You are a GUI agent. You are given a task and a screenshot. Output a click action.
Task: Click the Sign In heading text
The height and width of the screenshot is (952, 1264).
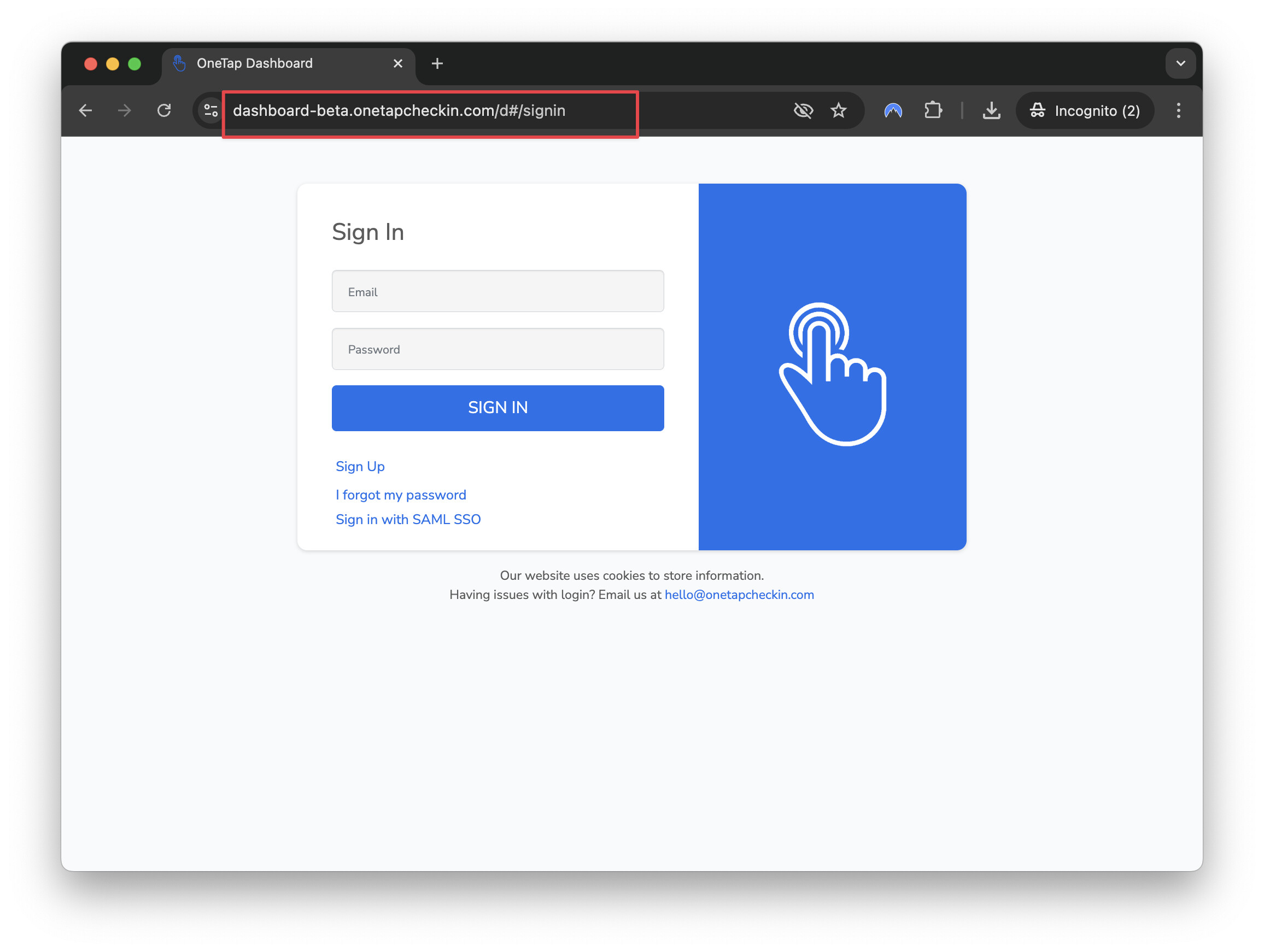pyautogui.click(x=368, y=232)
